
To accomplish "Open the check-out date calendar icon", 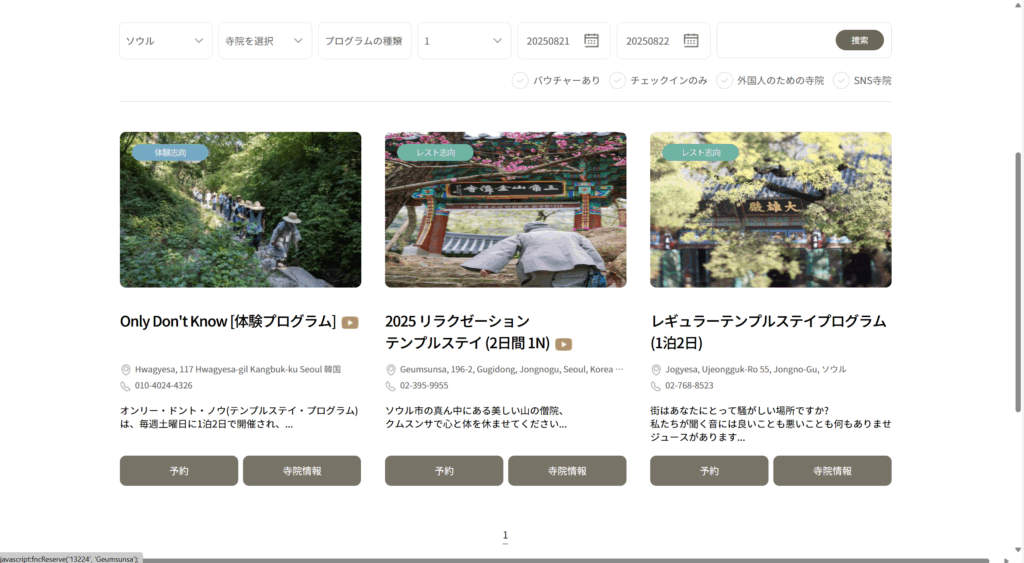I will [x=690, y=41].
